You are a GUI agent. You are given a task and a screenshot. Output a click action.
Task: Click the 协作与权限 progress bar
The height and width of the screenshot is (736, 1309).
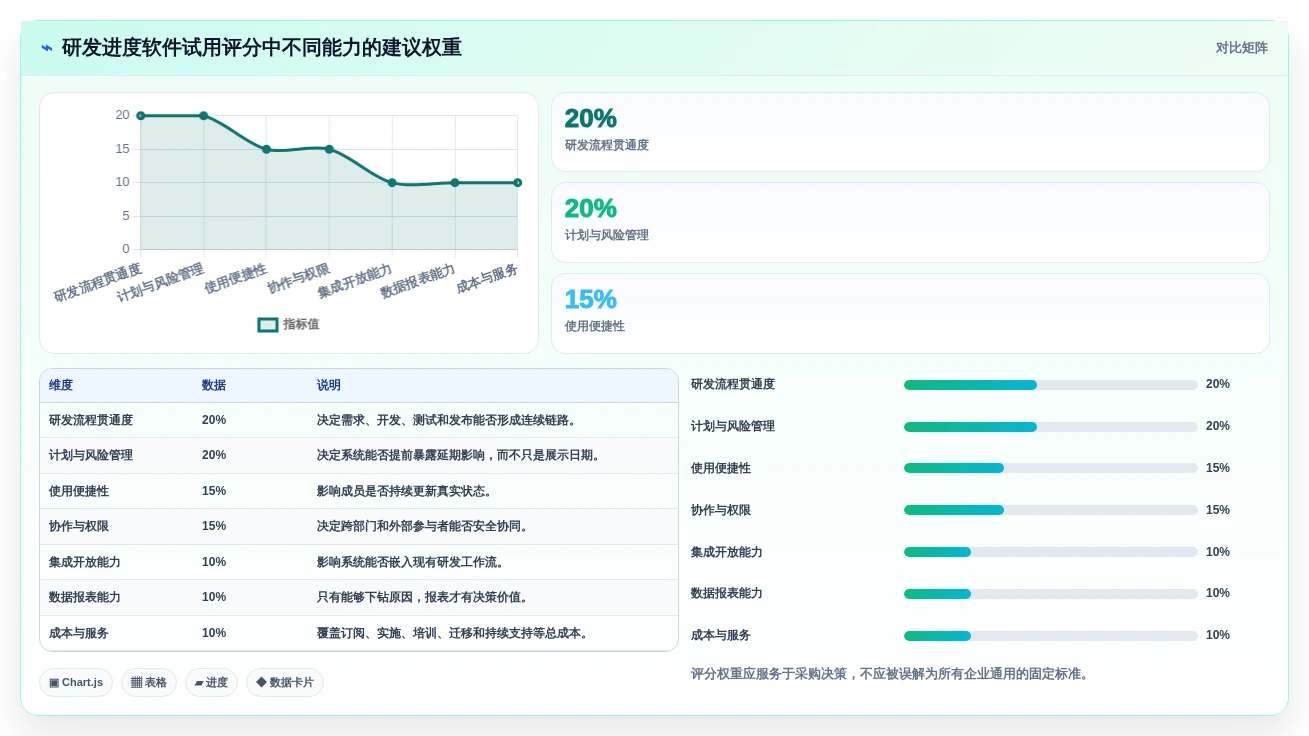(1050, 510)
